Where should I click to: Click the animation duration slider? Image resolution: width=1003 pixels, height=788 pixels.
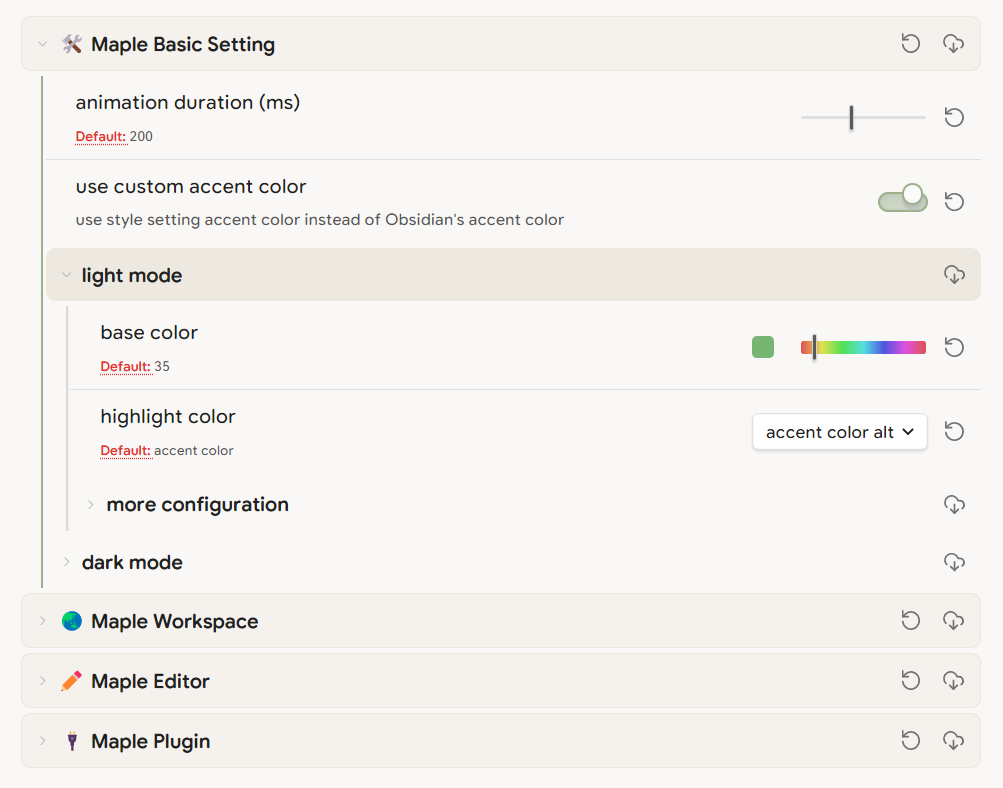(863, 117)
